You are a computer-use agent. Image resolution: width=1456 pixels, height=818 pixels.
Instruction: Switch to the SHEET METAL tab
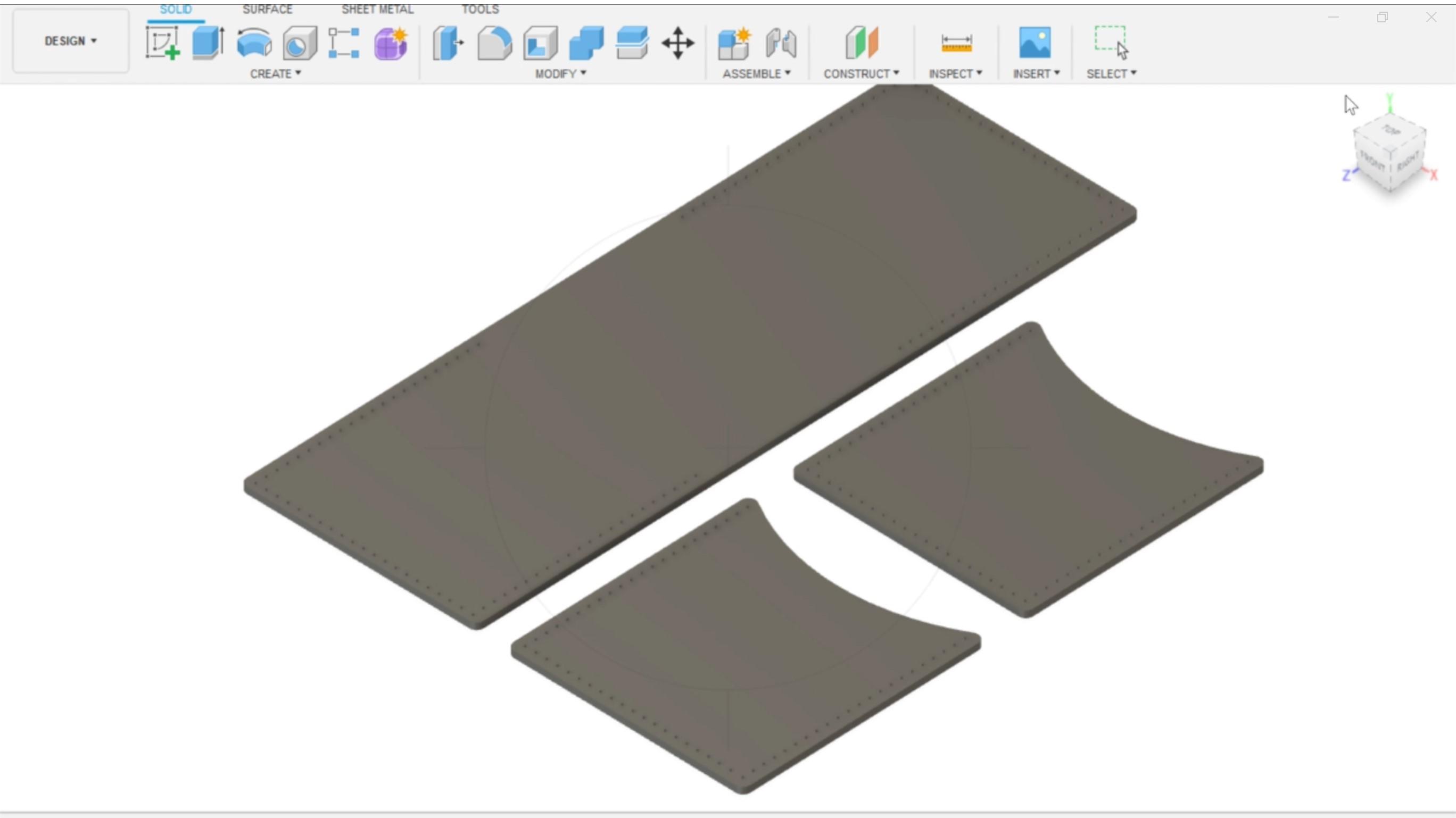pos(377,10)
